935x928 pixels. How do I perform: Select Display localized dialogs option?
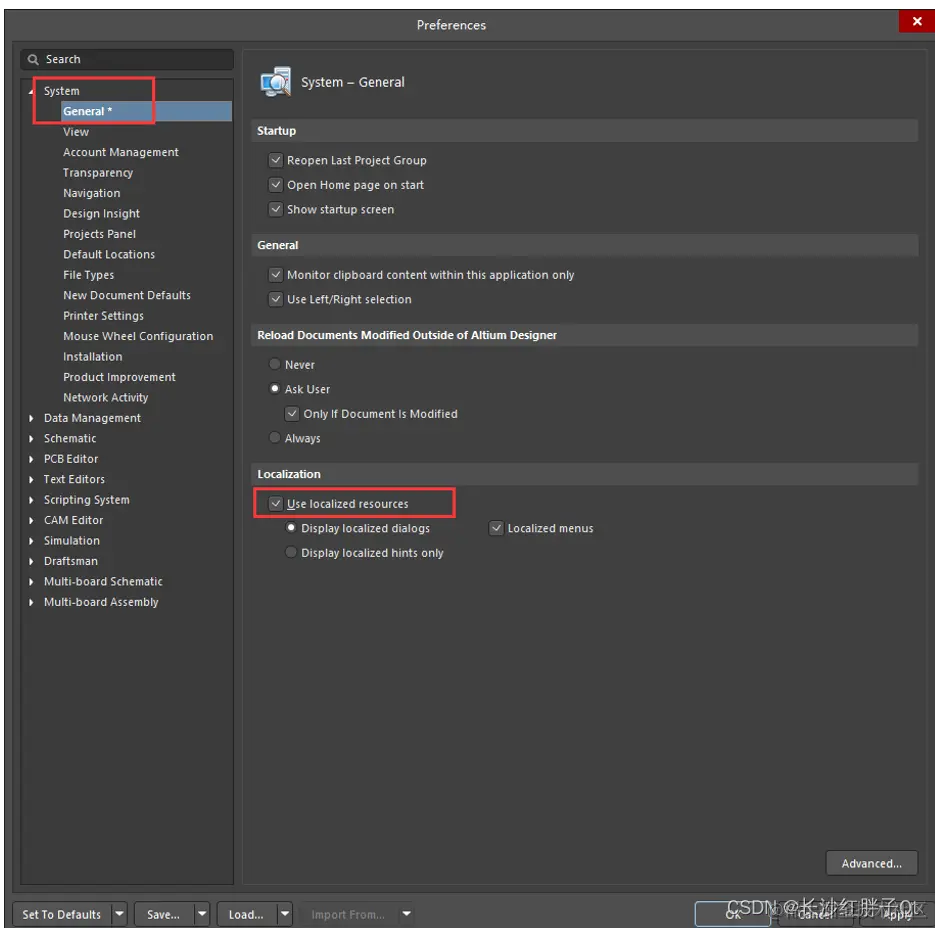click(x=291, y=527)
